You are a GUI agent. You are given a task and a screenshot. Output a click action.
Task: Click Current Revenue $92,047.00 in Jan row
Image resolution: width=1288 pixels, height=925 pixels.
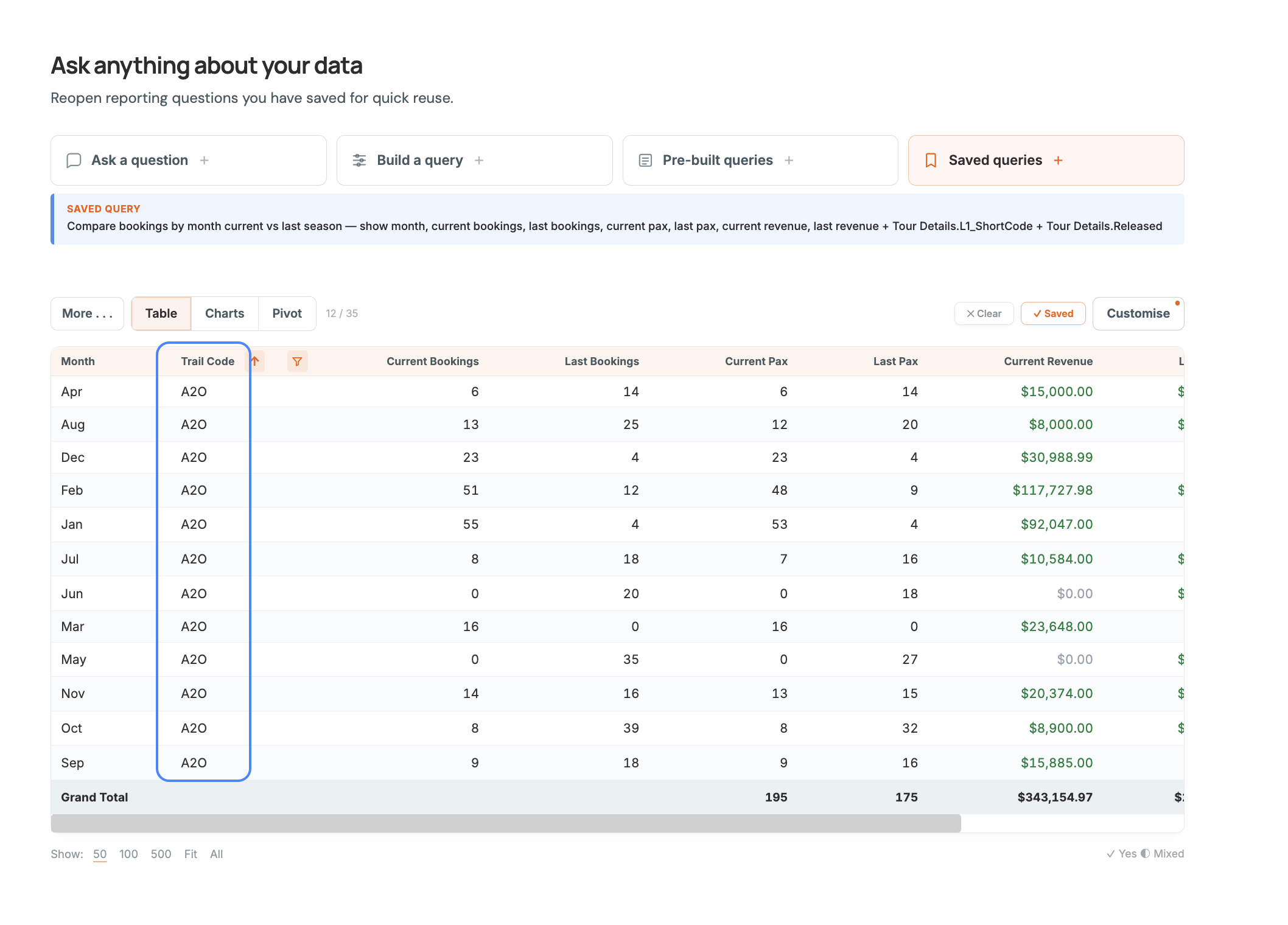(x=1057, y=525)
